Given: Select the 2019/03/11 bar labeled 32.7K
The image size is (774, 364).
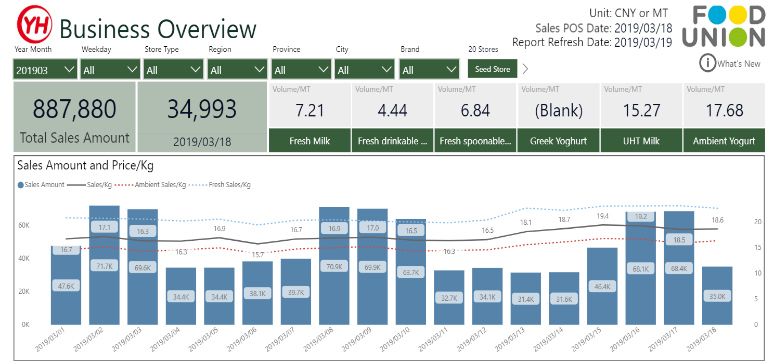Looking at the screenshot, I should (x=449, y=297).
